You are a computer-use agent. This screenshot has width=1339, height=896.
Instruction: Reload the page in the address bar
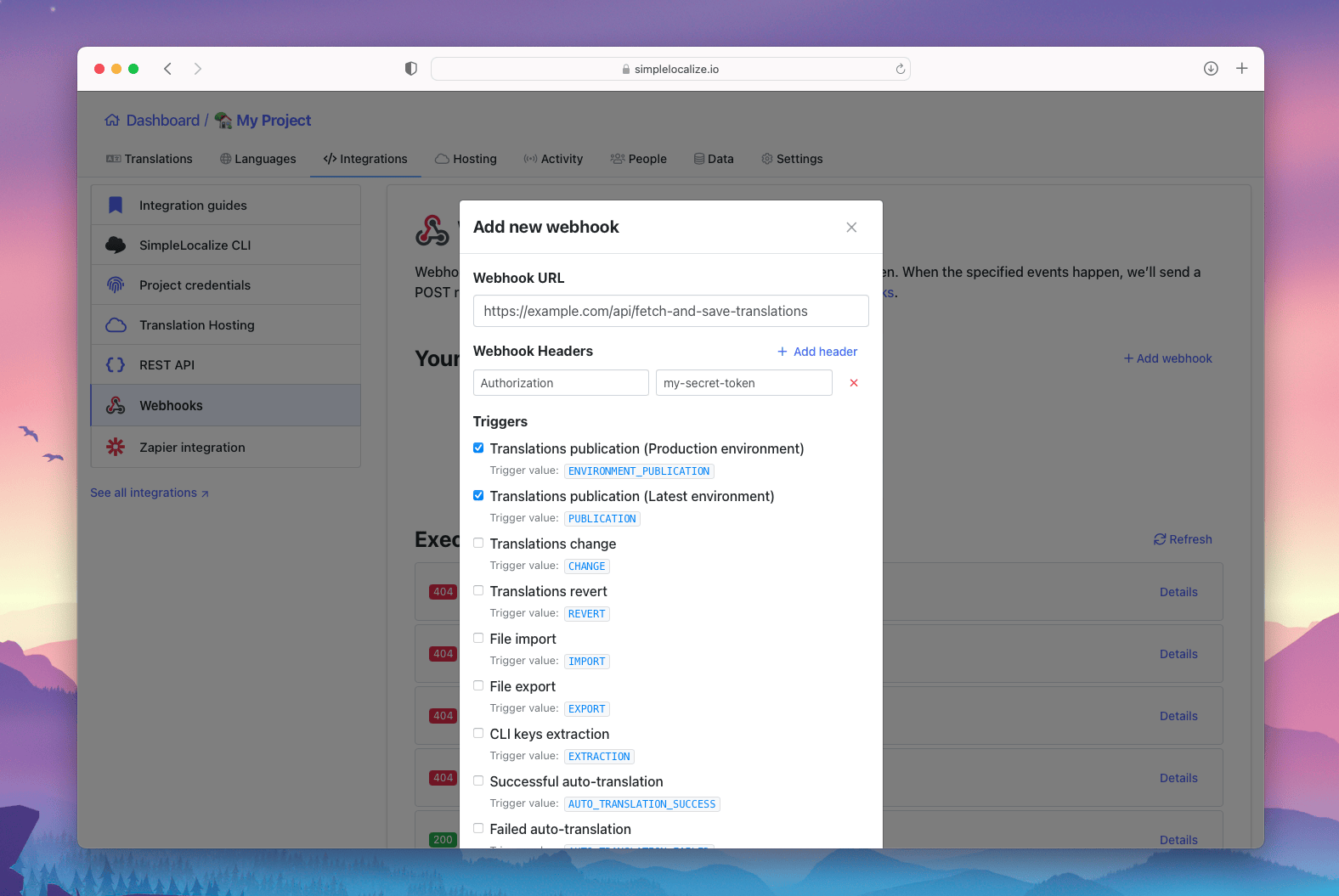tap(901, 69)
